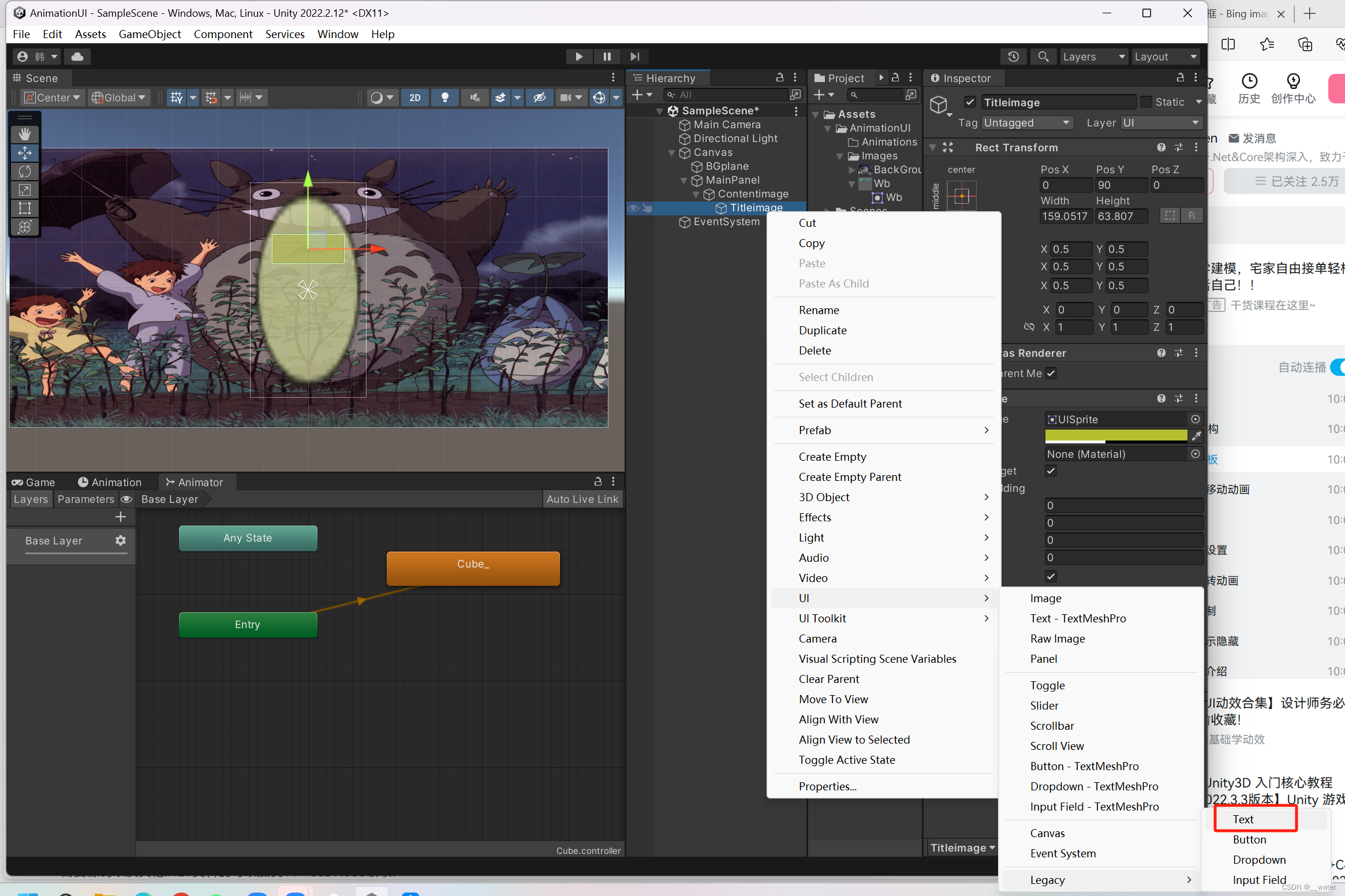Screen dimensions: 1345x896
Task: Edit the Width value field
Action: click(x=1065, y=216)
